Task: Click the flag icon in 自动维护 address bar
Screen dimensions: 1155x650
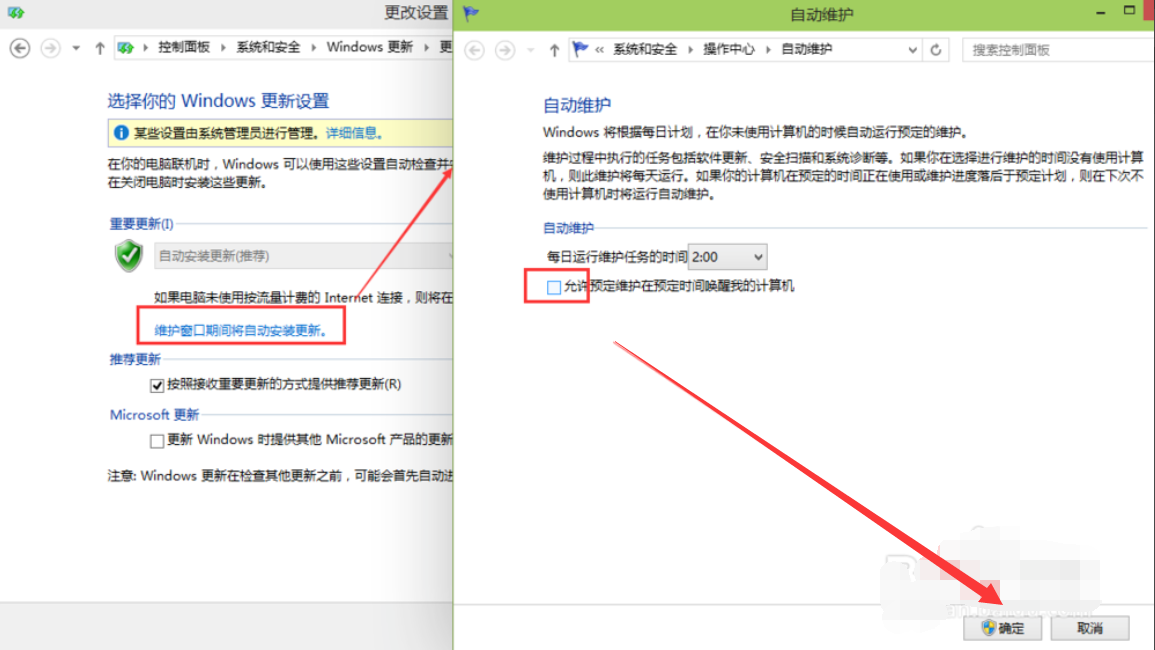Action: tap(579, 49)
